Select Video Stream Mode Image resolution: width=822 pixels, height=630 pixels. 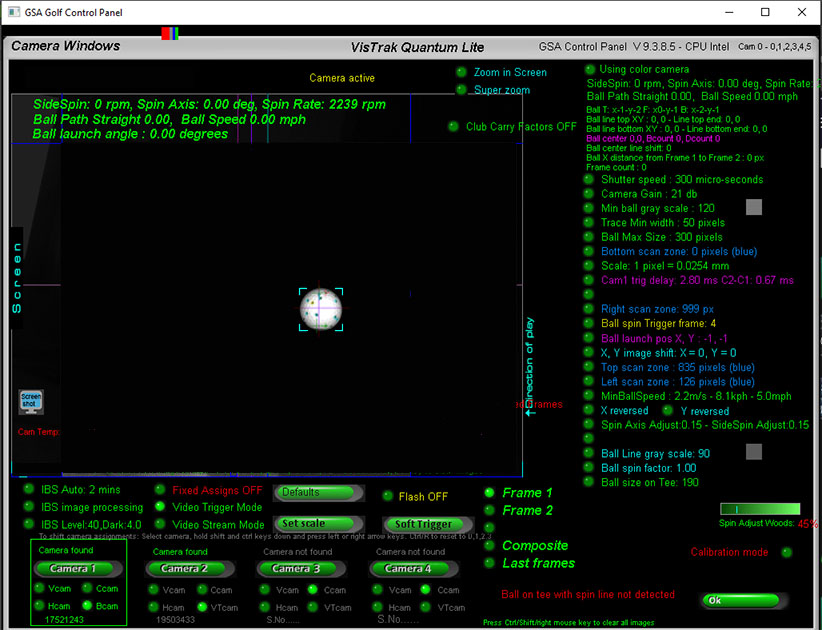(x=159, y=524)
